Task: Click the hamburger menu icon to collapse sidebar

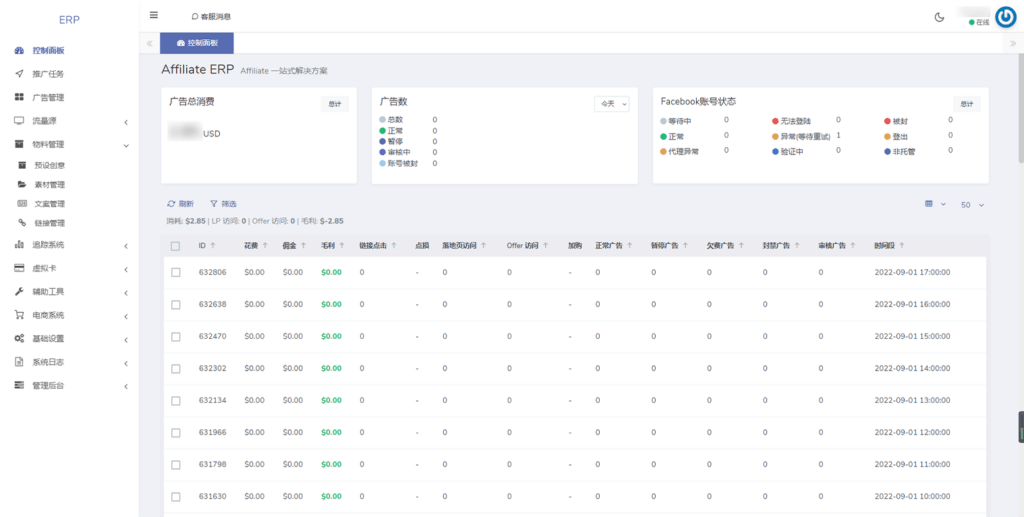Action: [x=153, y=15]
